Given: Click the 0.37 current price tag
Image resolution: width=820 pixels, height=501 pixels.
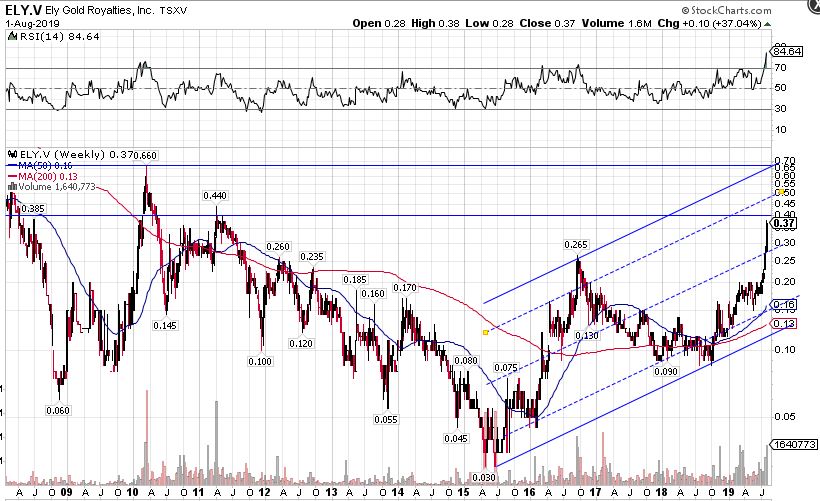Looking at the screenshot, I should tap(784, 223).
